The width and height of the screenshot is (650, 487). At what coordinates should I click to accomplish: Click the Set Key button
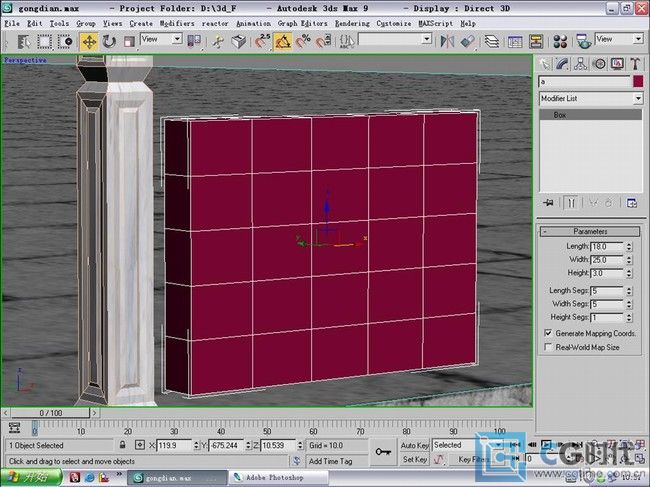(x=415, y=460)
